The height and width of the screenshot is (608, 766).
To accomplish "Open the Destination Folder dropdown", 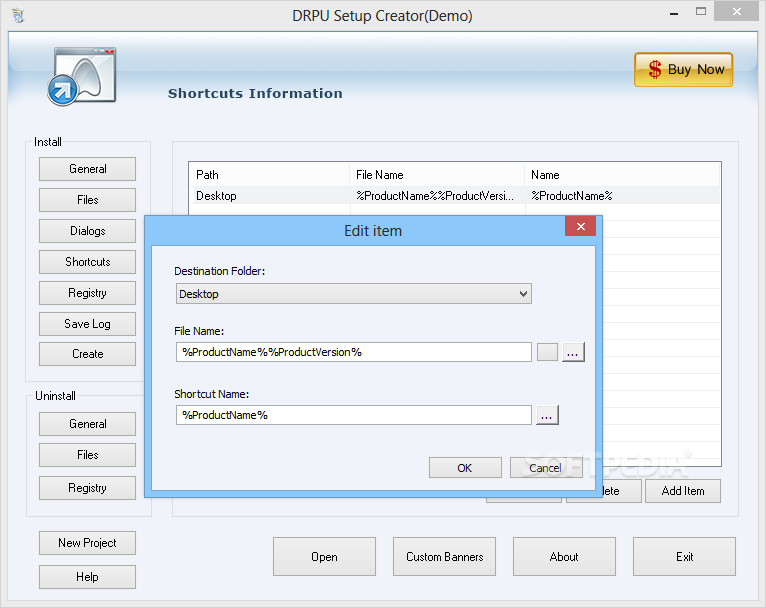I will [354, 294].
